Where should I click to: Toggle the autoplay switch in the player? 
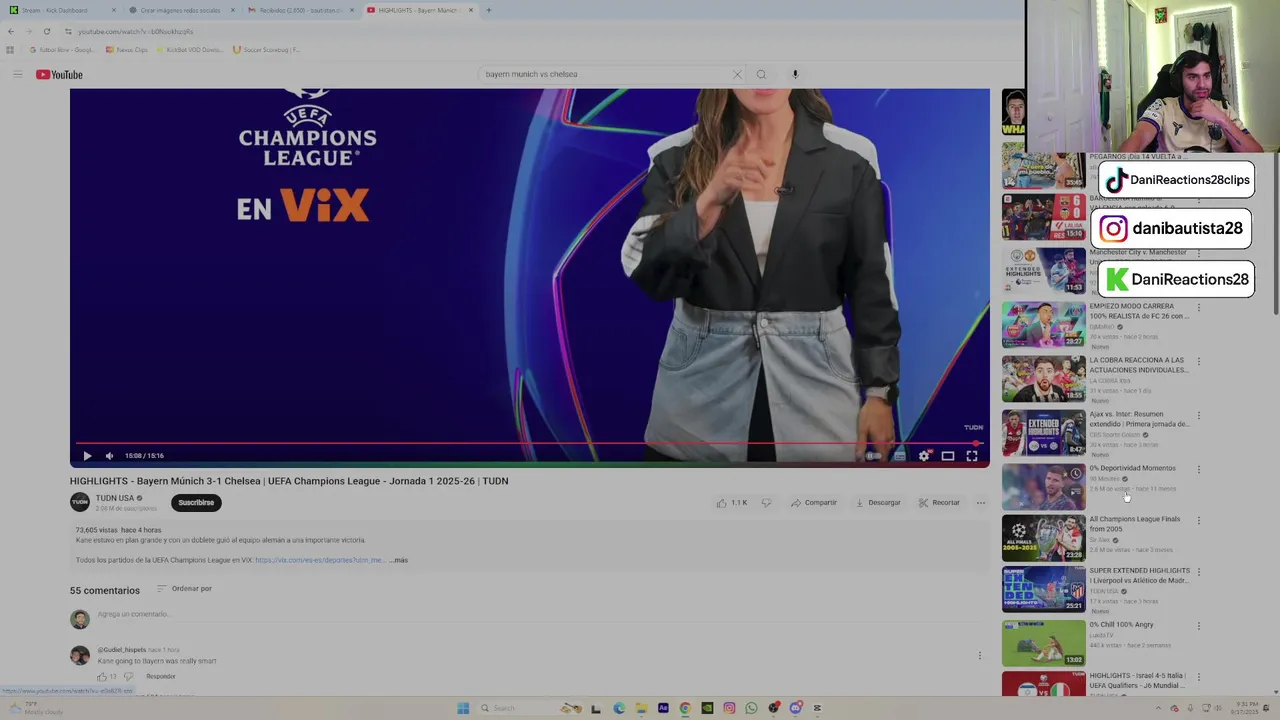[874, 456]
